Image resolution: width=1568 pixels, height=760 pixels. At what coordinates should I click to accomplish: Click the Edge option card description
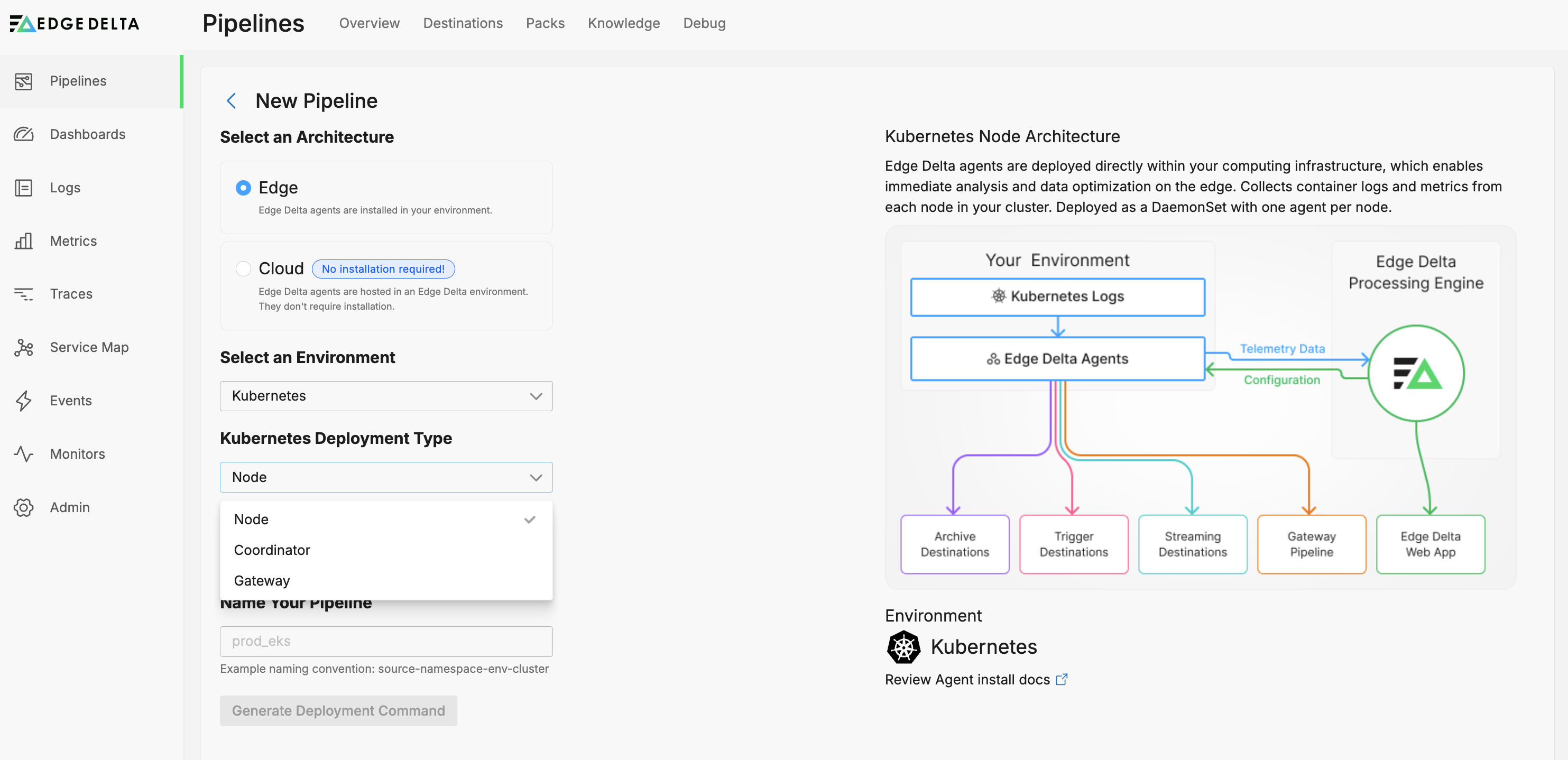click(375, 210)
